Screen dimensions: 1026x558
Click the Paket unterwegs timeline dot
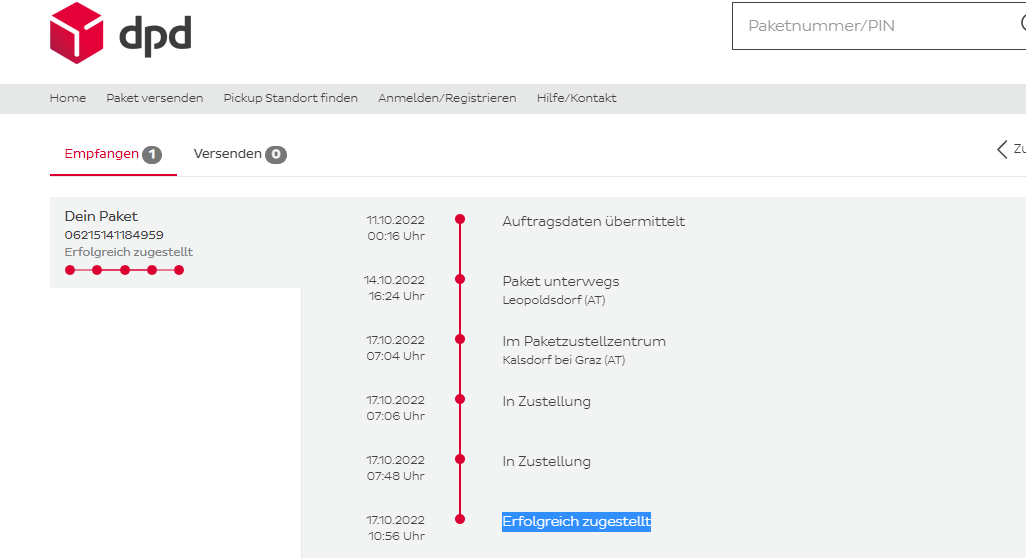point(460,279)
